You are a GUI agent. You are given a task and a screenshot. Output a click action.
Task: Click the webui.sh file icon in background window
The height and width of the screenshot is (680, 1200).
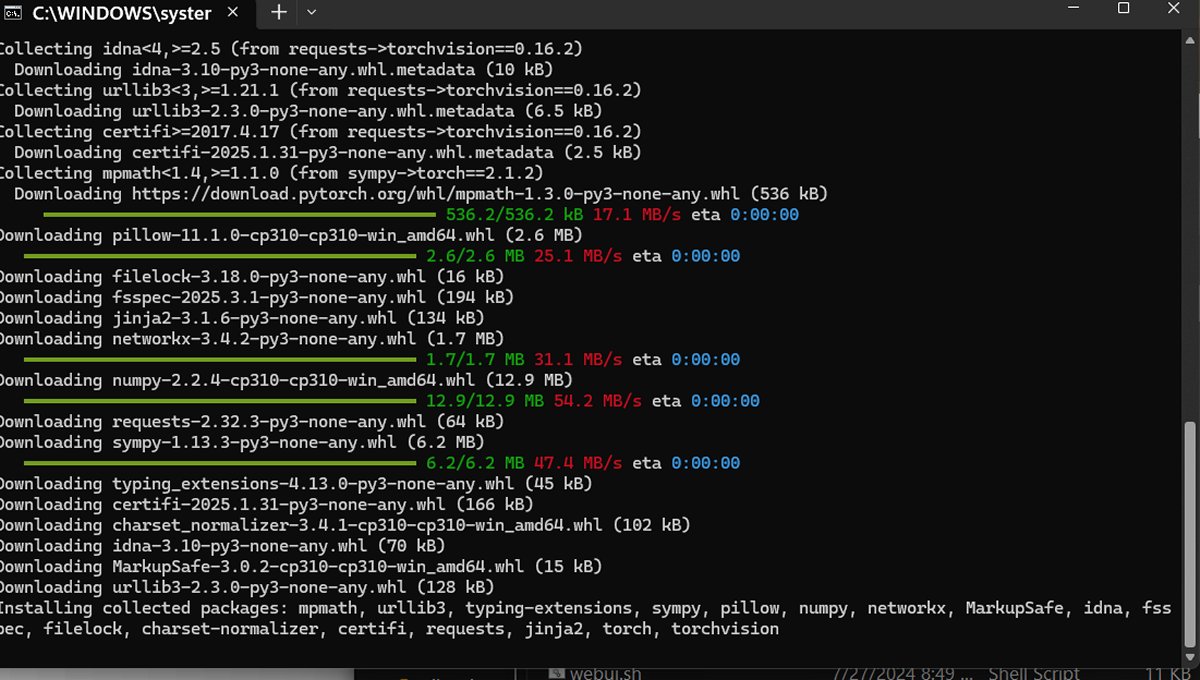click(x=557, y=674)
